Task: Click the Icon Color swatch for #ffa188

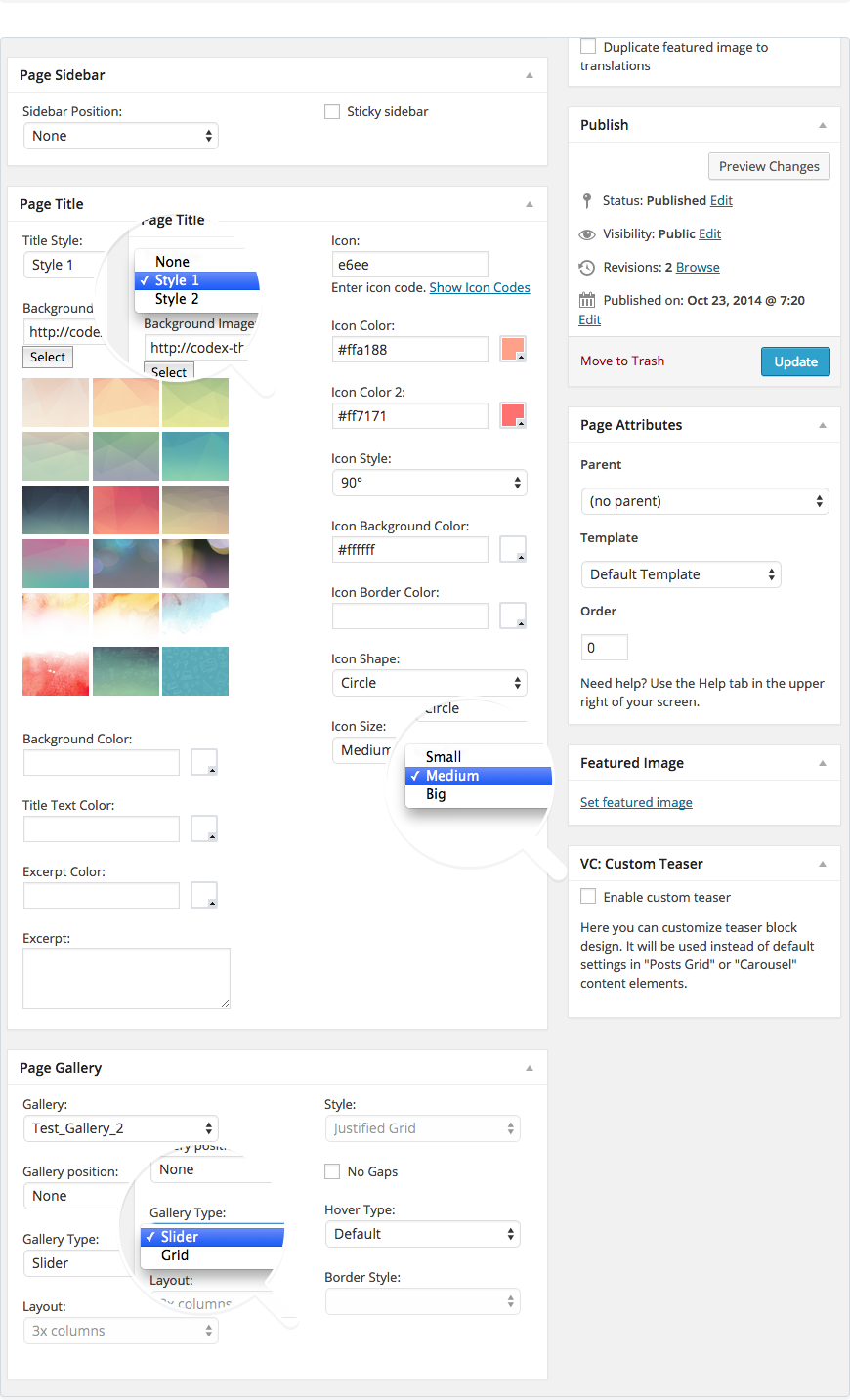Action: 513,349
